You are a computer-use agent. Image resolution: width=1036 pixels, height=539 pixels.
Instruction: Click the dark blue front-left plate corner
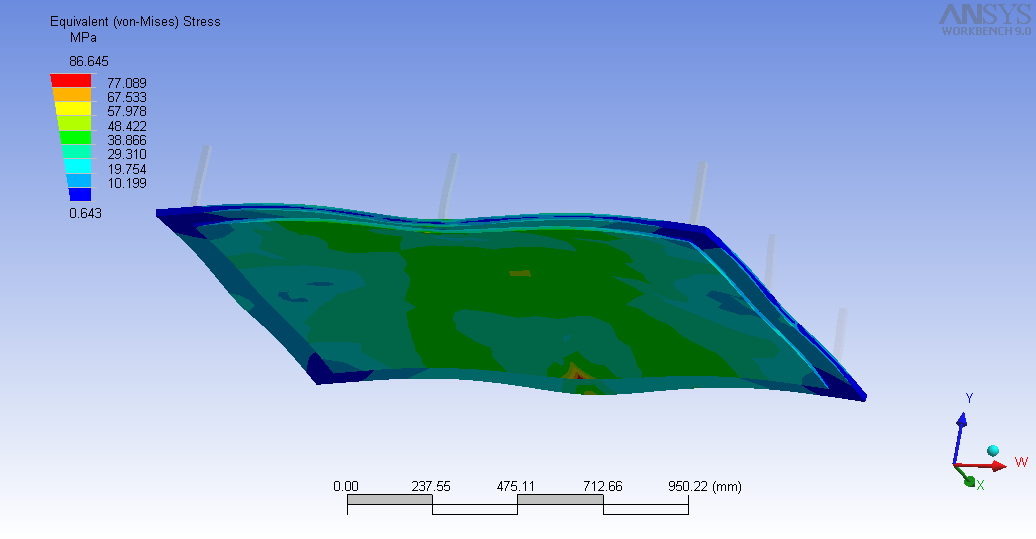[x=322, y=371]
